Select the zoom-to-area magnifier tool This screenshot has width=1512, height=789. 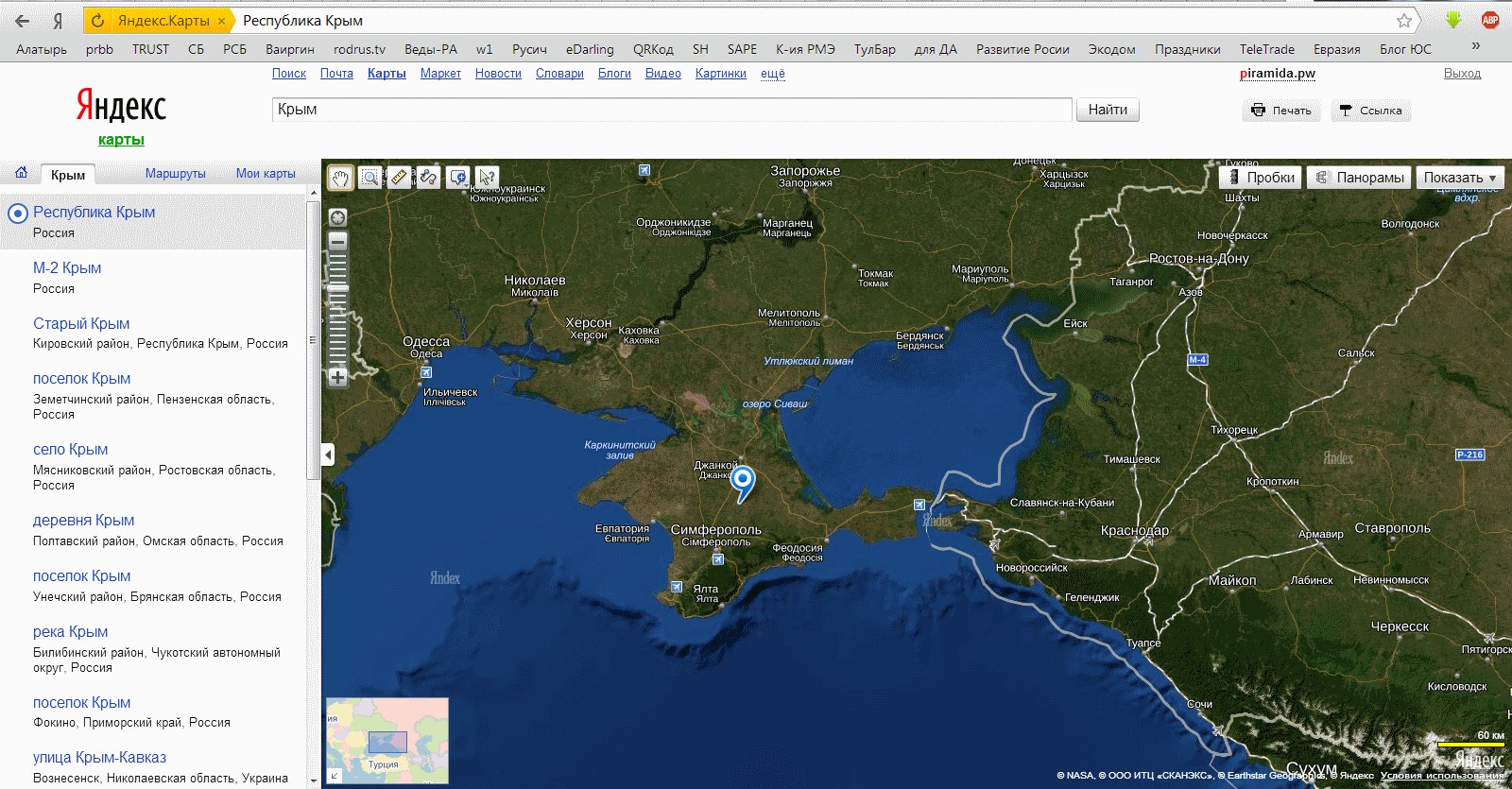(x=370, y=177)
